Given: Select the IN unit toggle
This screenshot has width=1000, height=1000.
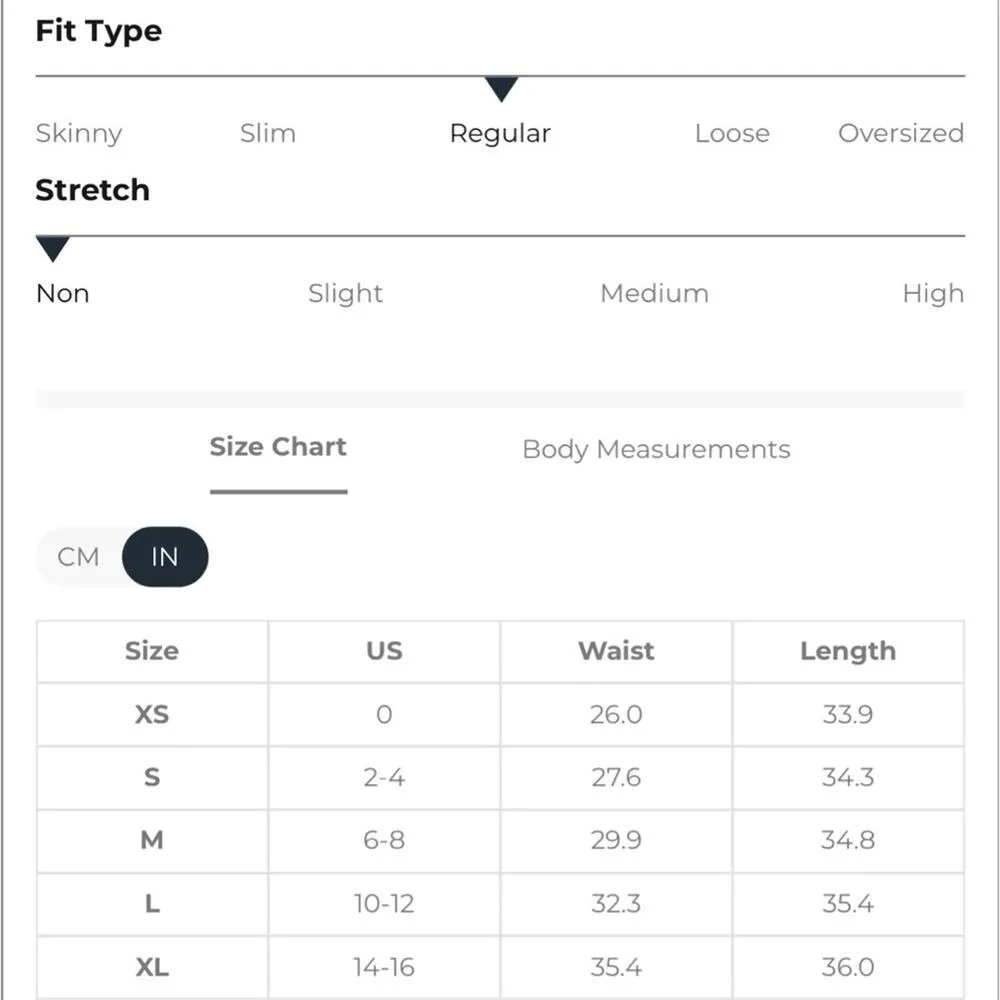Looking at the screenshot, I should tap(165, 557).
